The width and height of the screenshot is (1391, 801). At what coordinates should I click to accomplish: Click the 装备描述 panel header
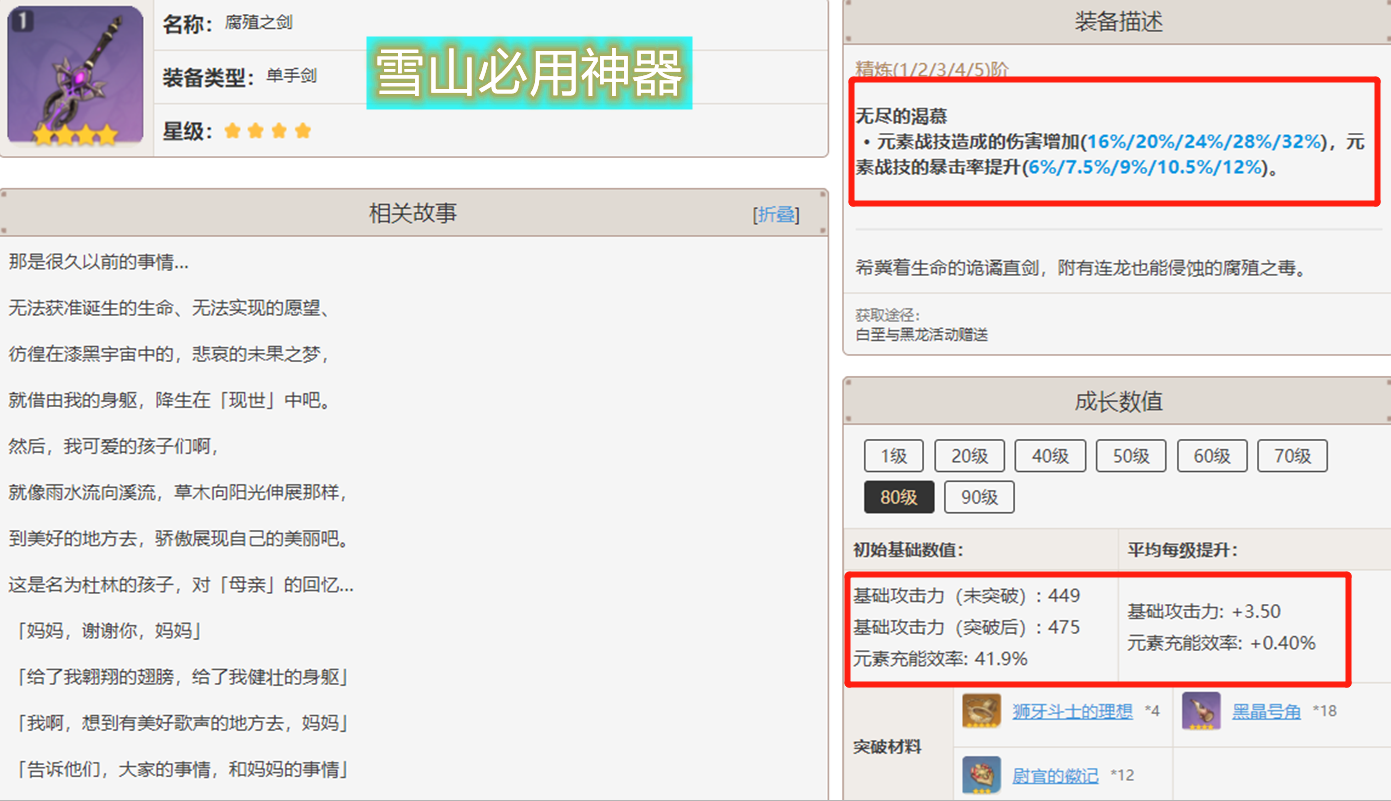(x=1118, y=22)
